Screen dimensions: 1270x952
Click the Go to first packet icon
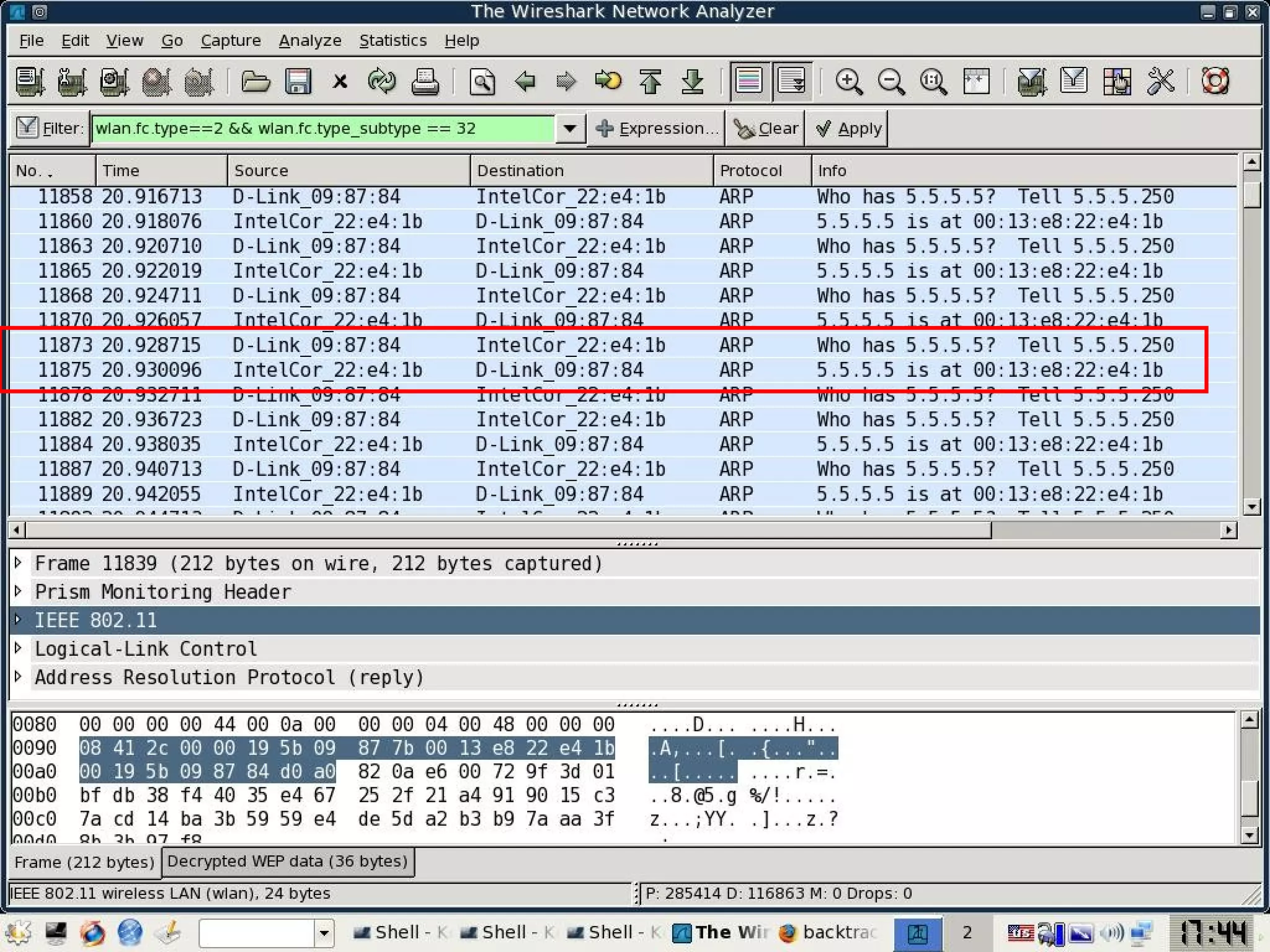[651, 81]
